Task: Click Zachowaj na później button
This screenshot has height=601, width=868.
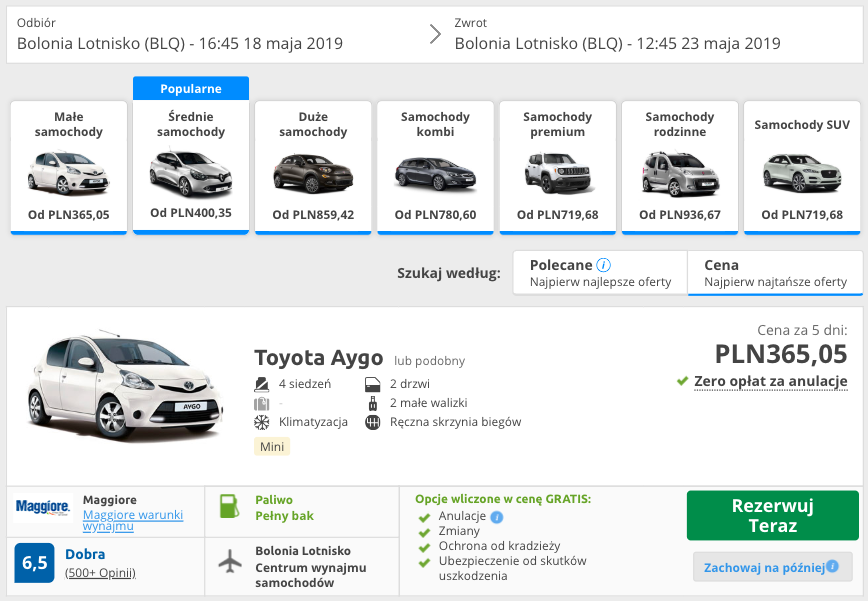Action: 773,567
